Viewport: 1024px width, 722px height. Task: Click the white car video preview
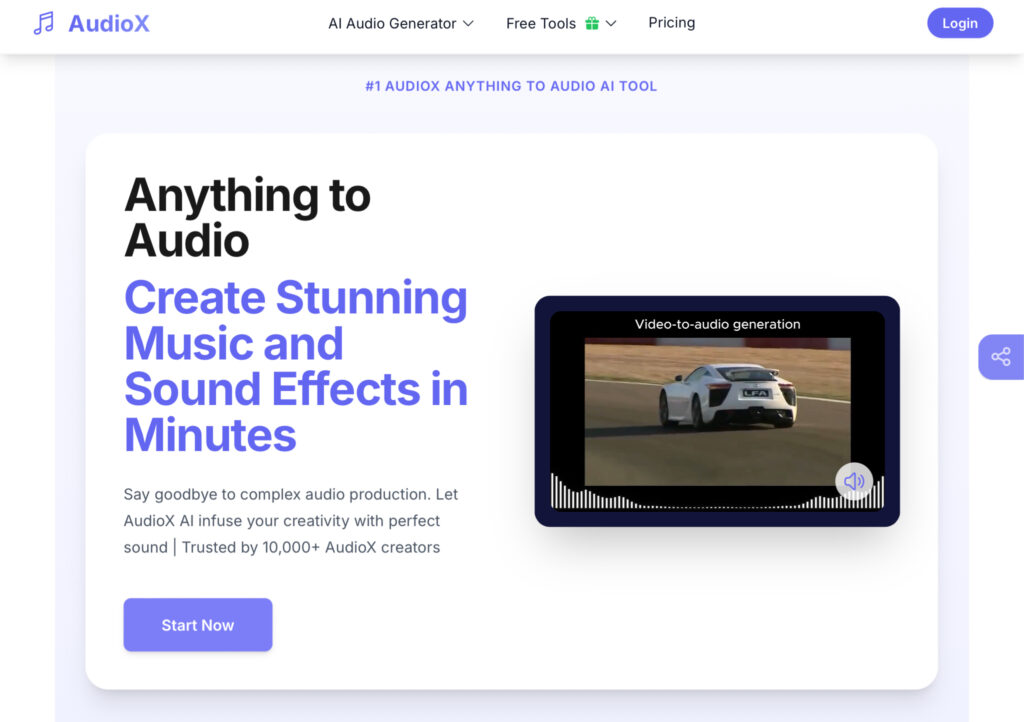point(717,411)
